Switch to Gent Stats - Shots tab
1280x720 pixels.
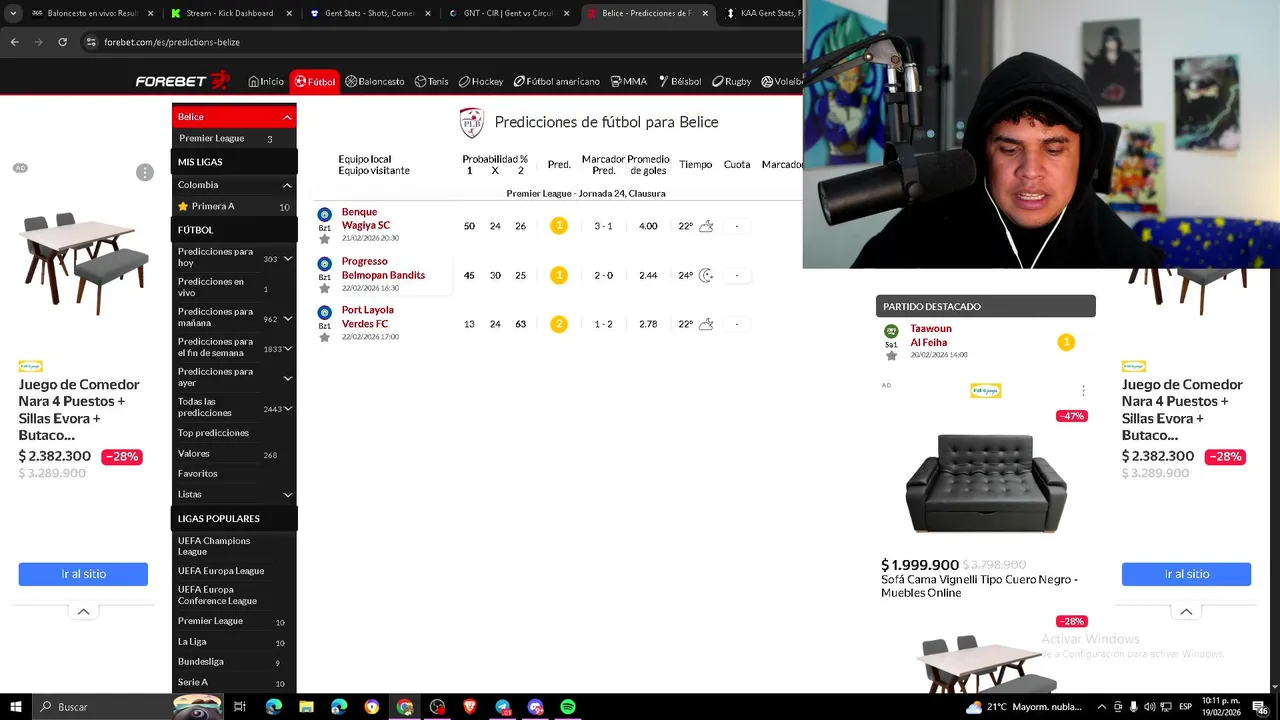pyautogui.click(x=368, y=13)
